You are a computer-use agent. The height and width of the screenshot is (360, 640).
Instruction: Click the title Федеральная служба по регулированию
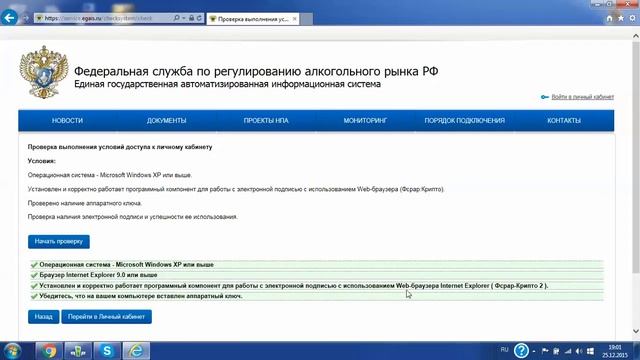click(x=256, y=71)
